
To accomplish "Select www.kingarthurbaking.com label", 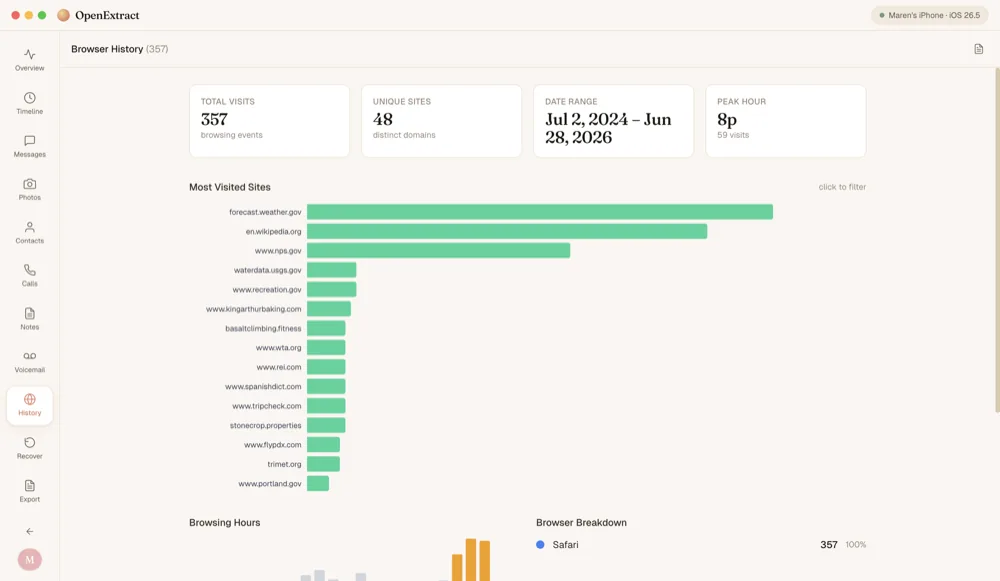I will click(253, 309).
